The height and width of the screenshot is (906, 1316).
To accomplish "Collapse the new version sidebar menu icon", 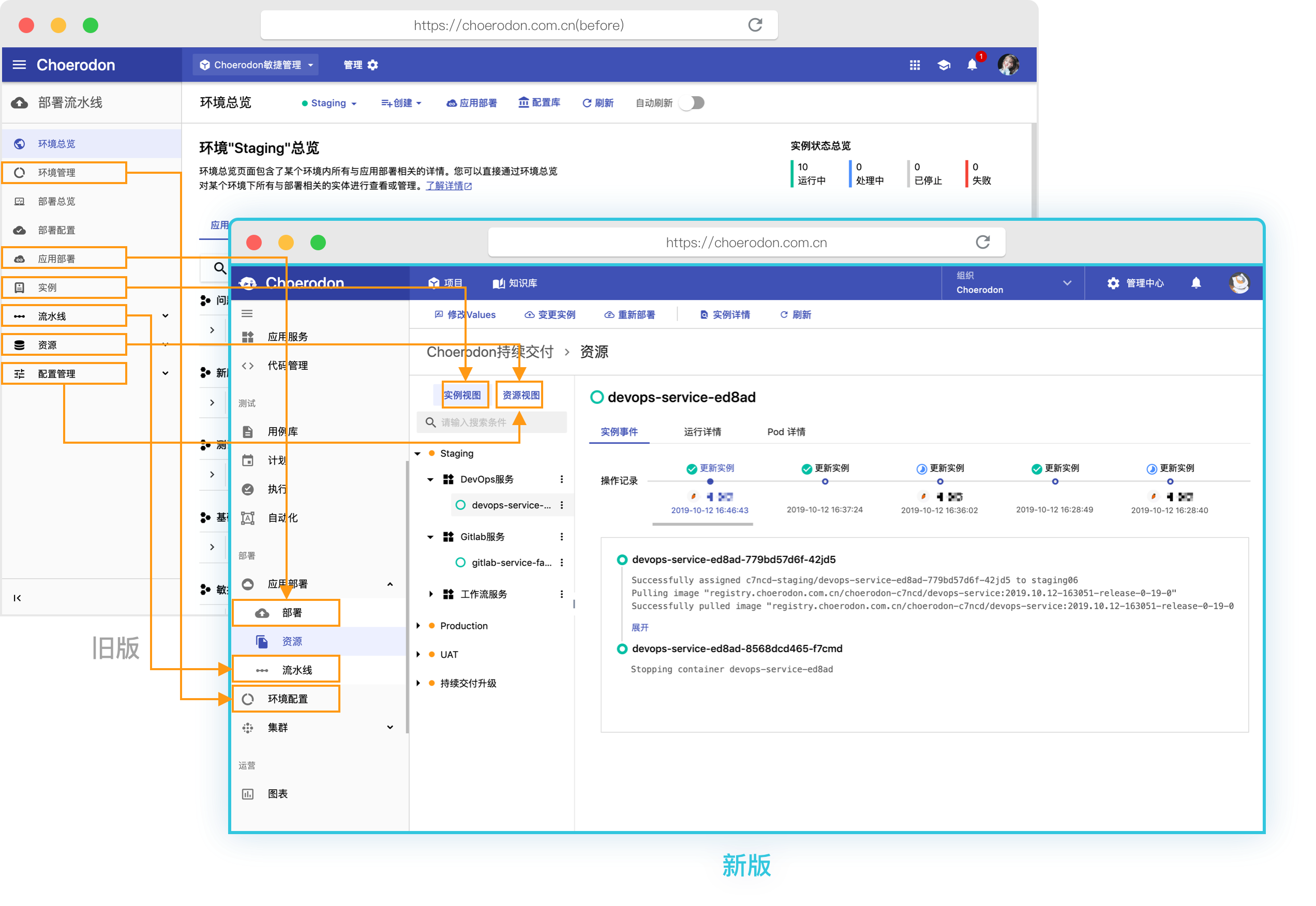I will pos(247,313).
